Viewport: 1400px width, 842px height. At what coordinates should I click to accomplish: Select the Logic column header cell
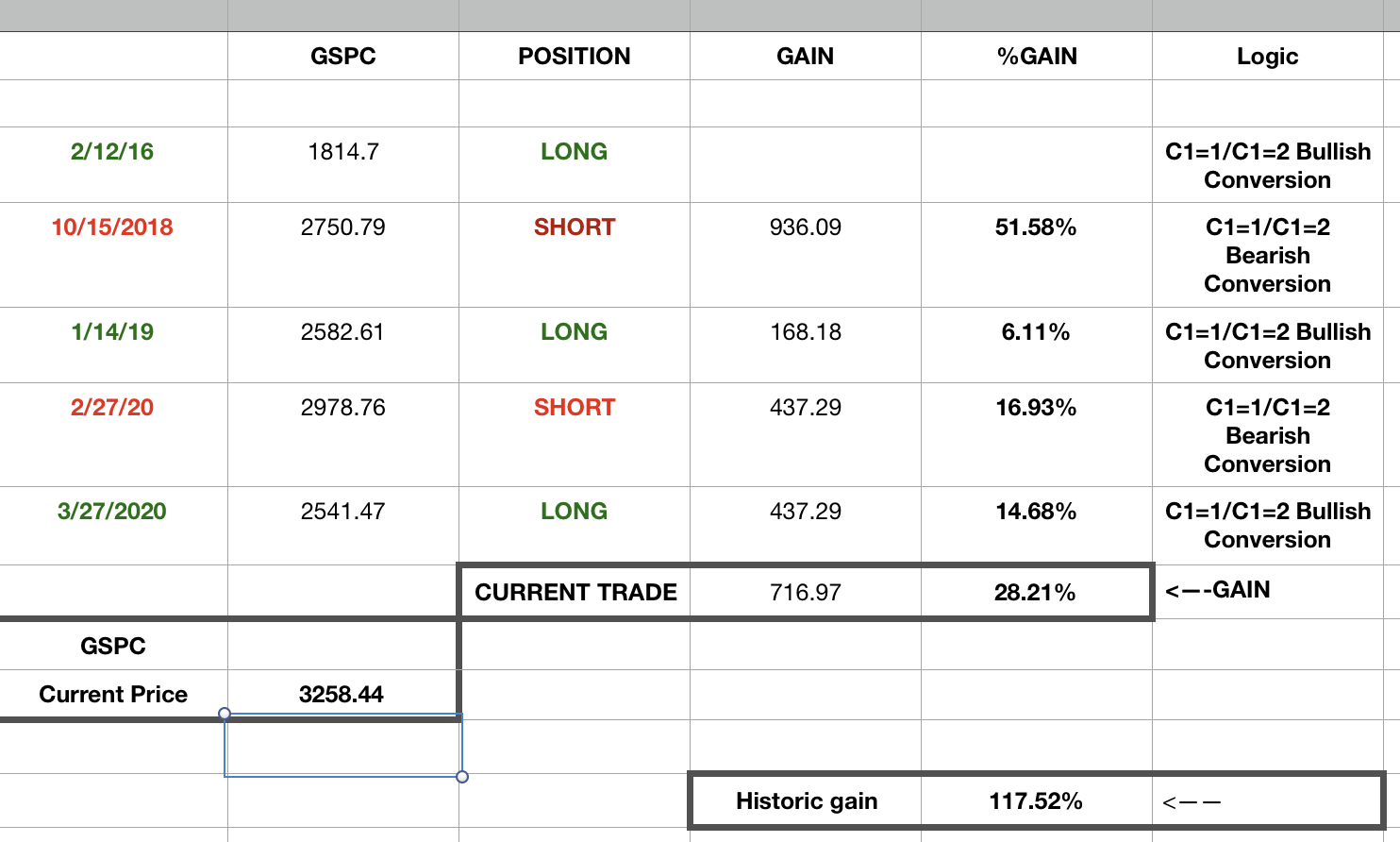1267,57
